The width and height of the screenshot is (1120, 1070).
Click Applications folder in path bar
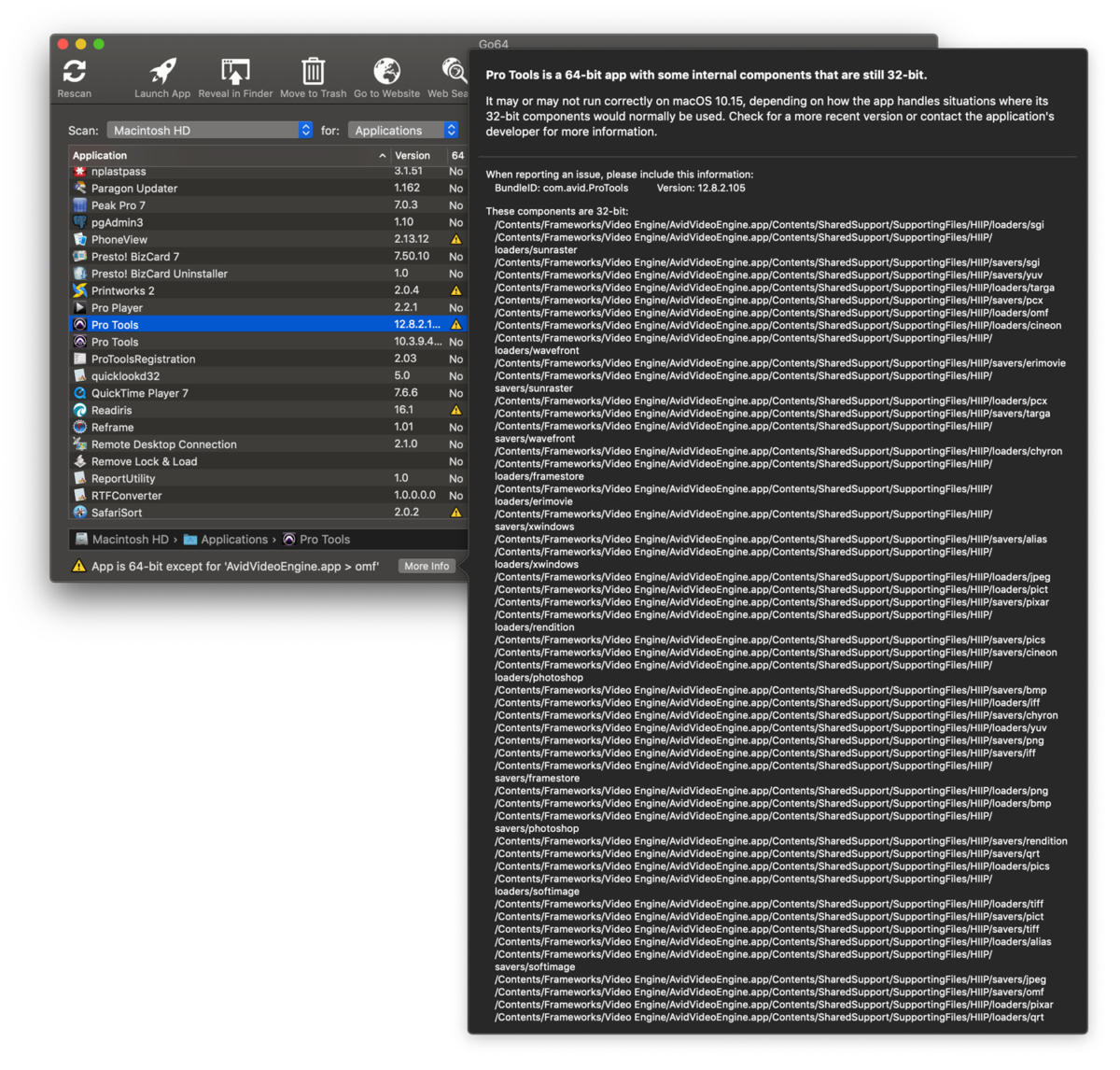pos(226,540)
